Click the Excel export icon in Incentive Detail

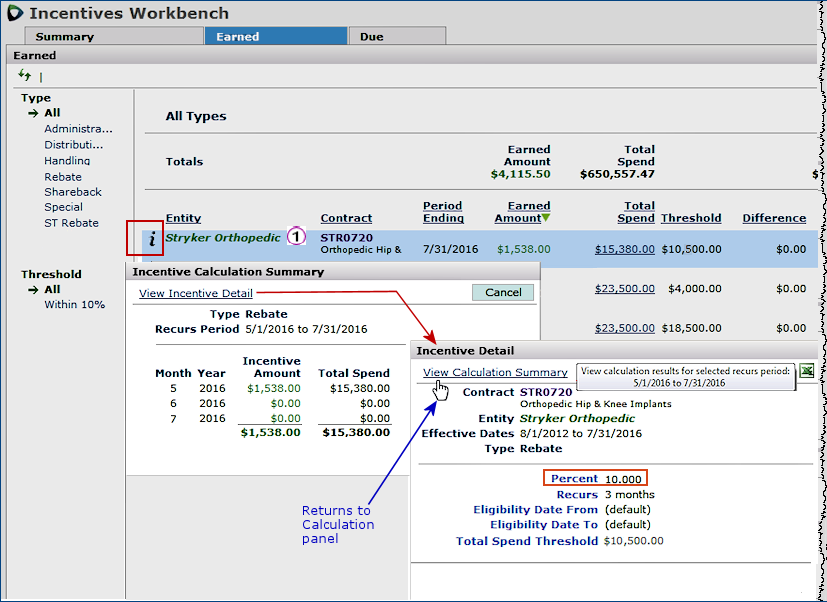(807, 371)
